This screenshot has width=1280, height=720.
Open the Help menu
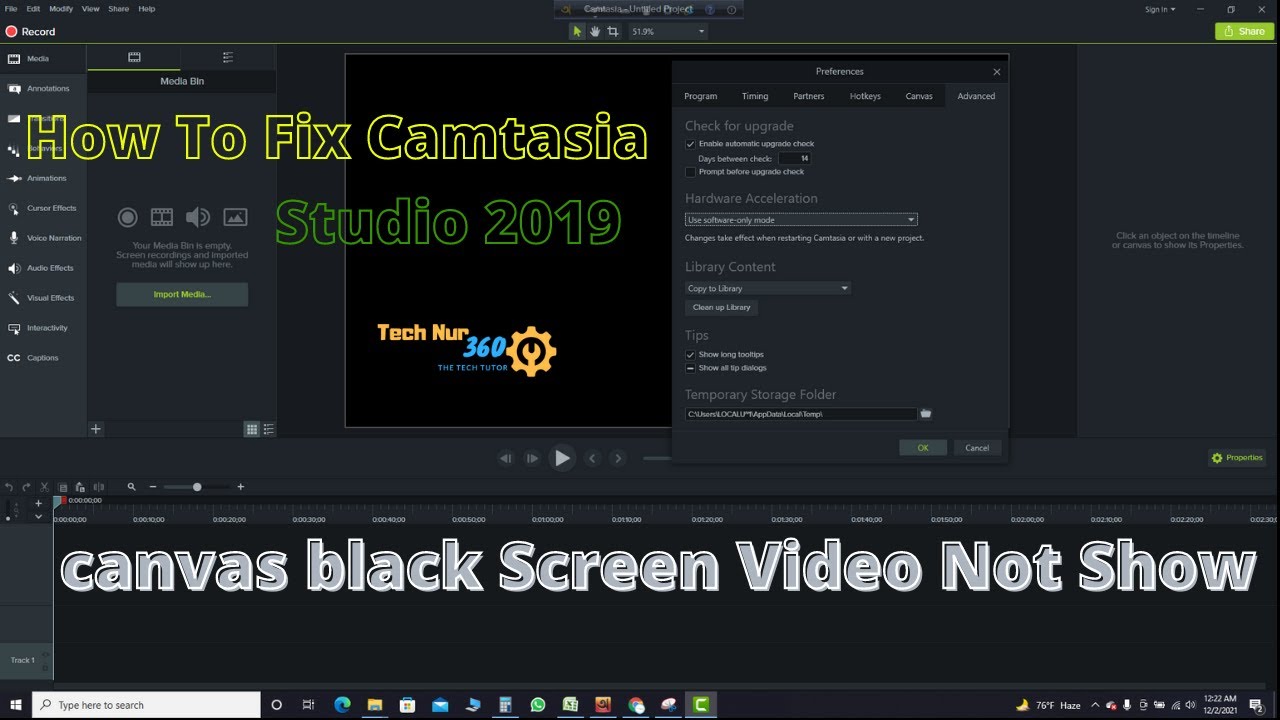coord(146,8)
